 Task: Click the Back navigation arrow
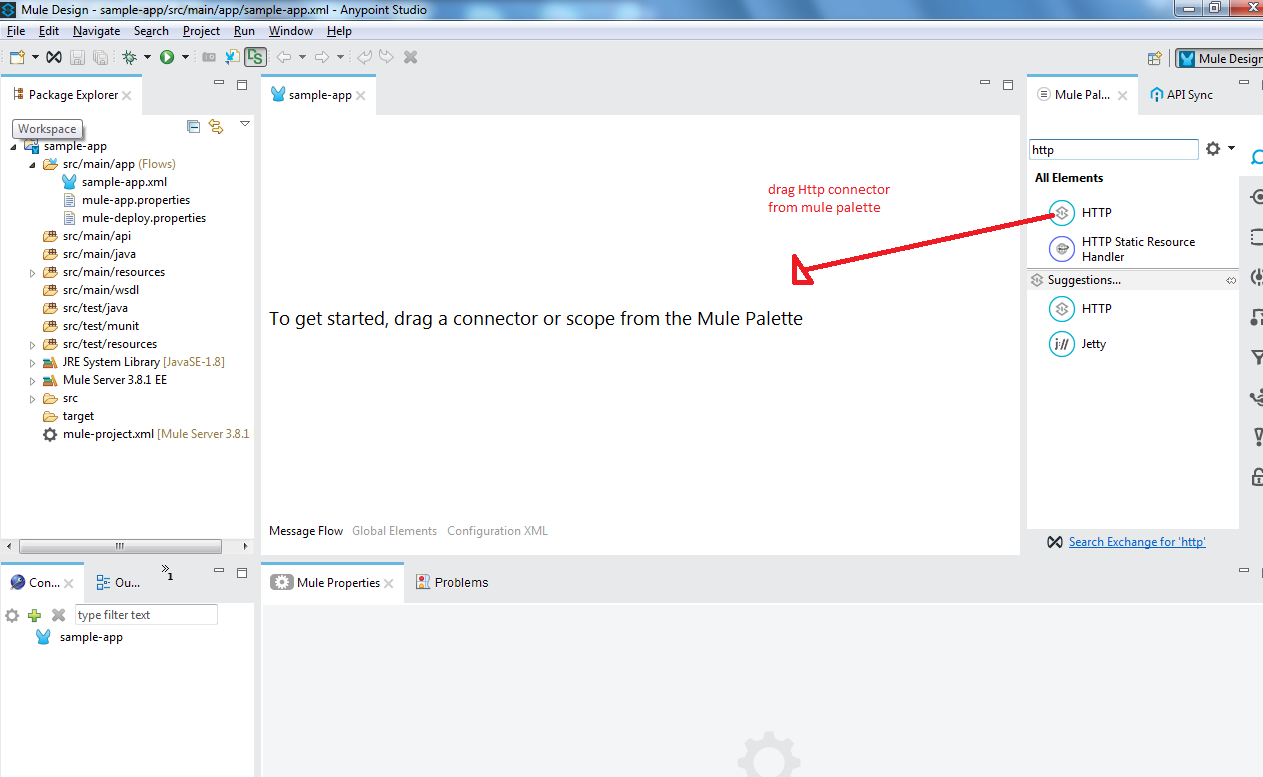pyautogui.click(x=284, y=58)
